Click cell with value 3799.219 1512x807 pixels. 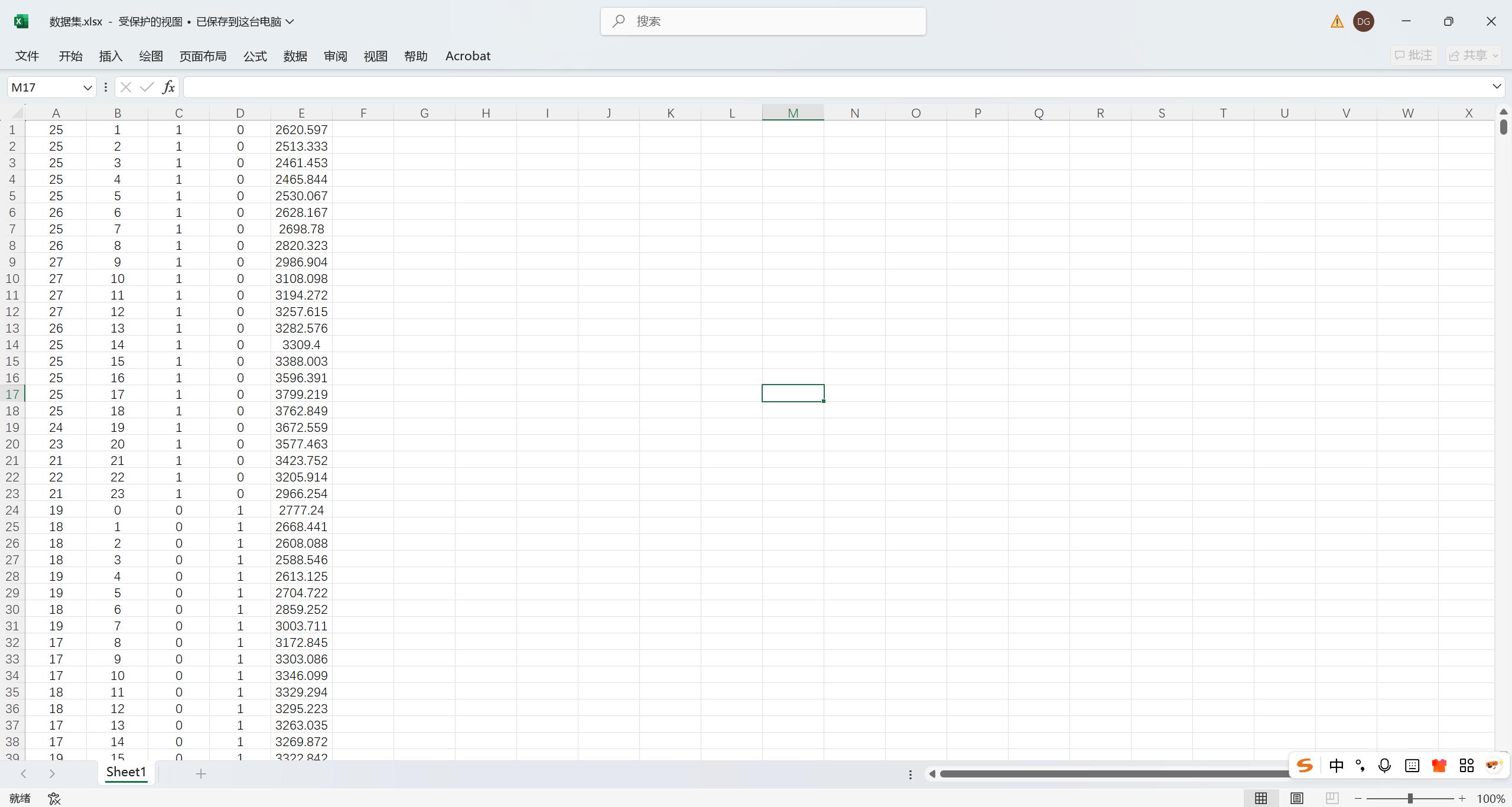coord(301,394)
